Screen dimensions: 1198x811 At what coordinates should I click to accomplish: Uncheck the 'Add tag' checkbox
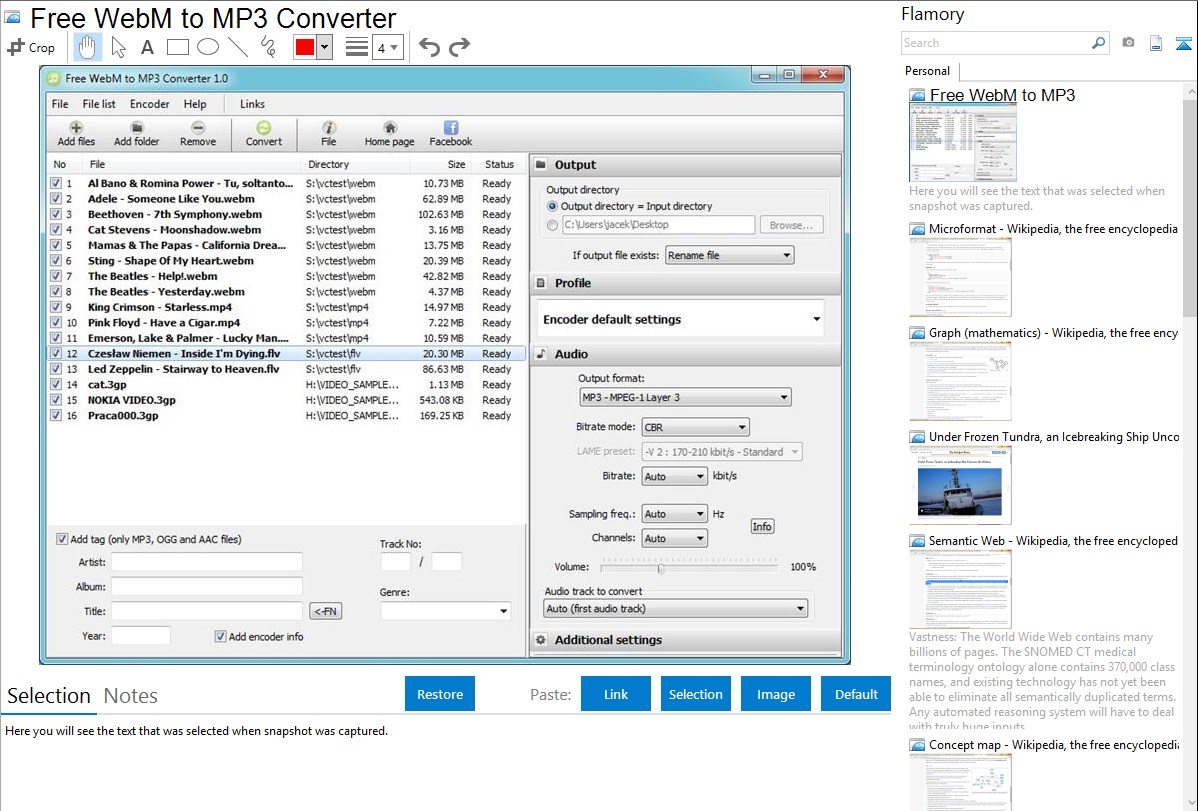[62, 539]
